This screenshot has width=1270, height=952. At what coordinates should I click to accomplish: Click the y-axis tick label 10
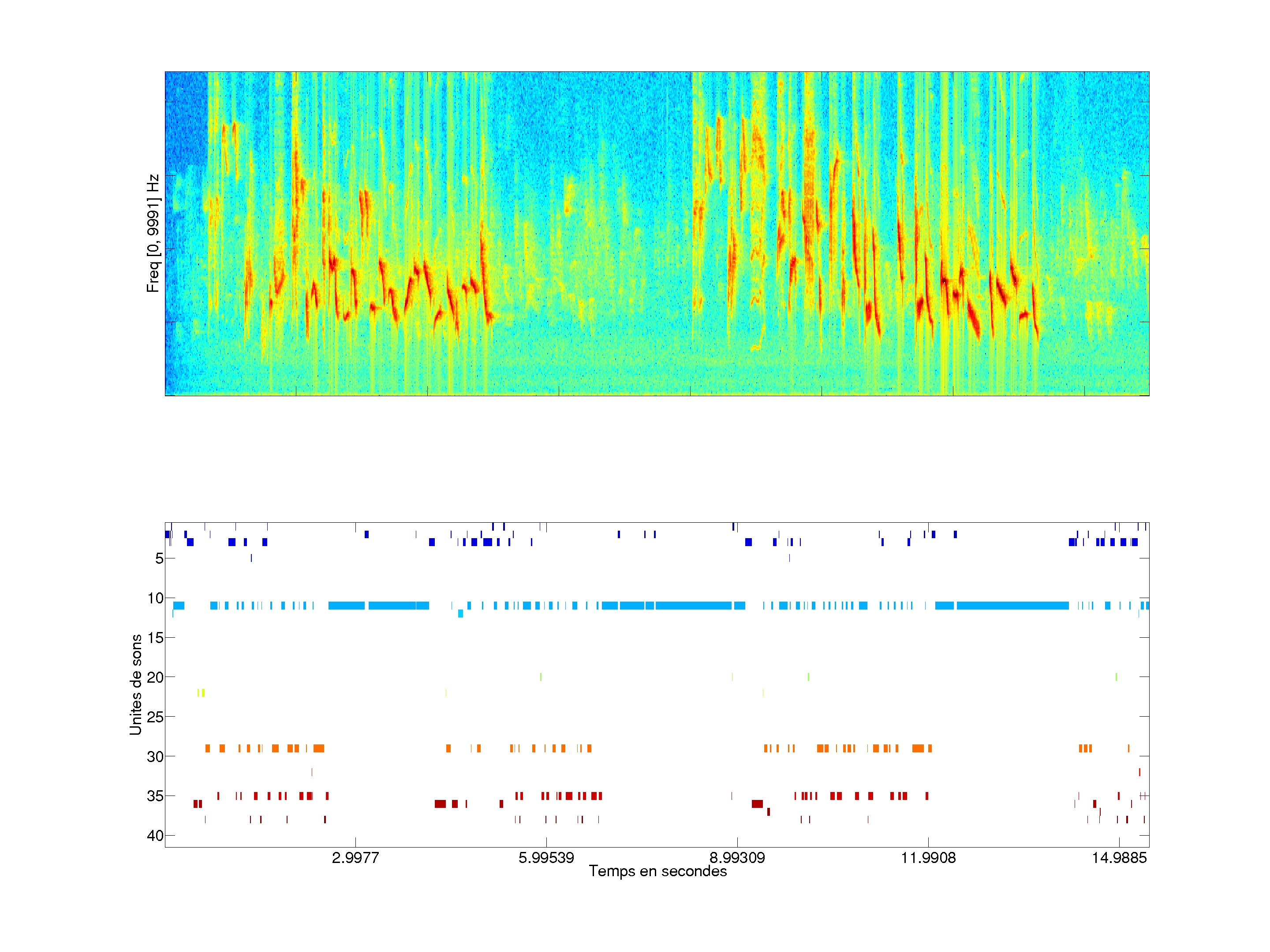[x=155, y=598]
